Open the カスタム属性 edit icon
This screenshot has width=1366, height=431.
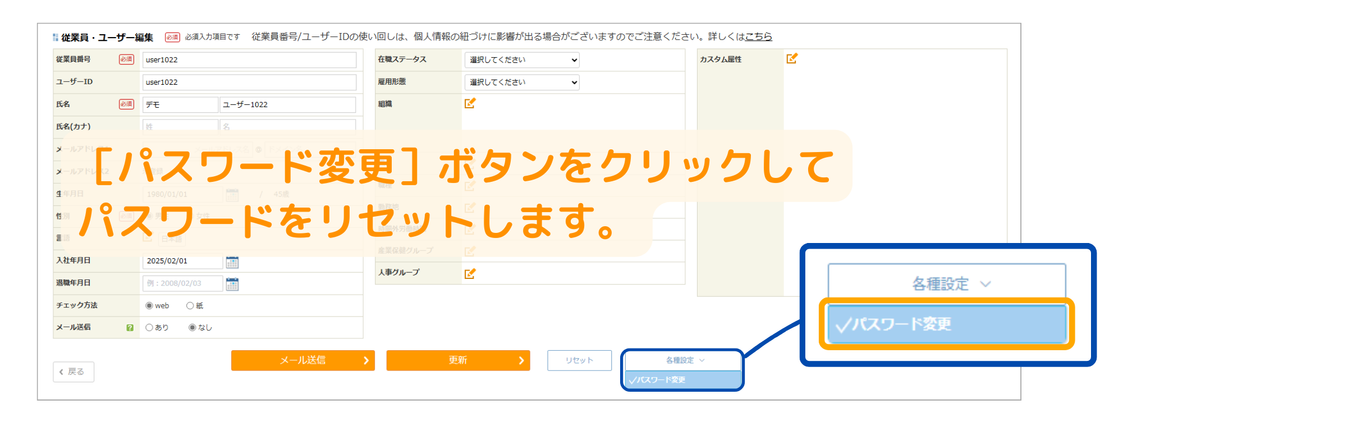tap(792, 59)
